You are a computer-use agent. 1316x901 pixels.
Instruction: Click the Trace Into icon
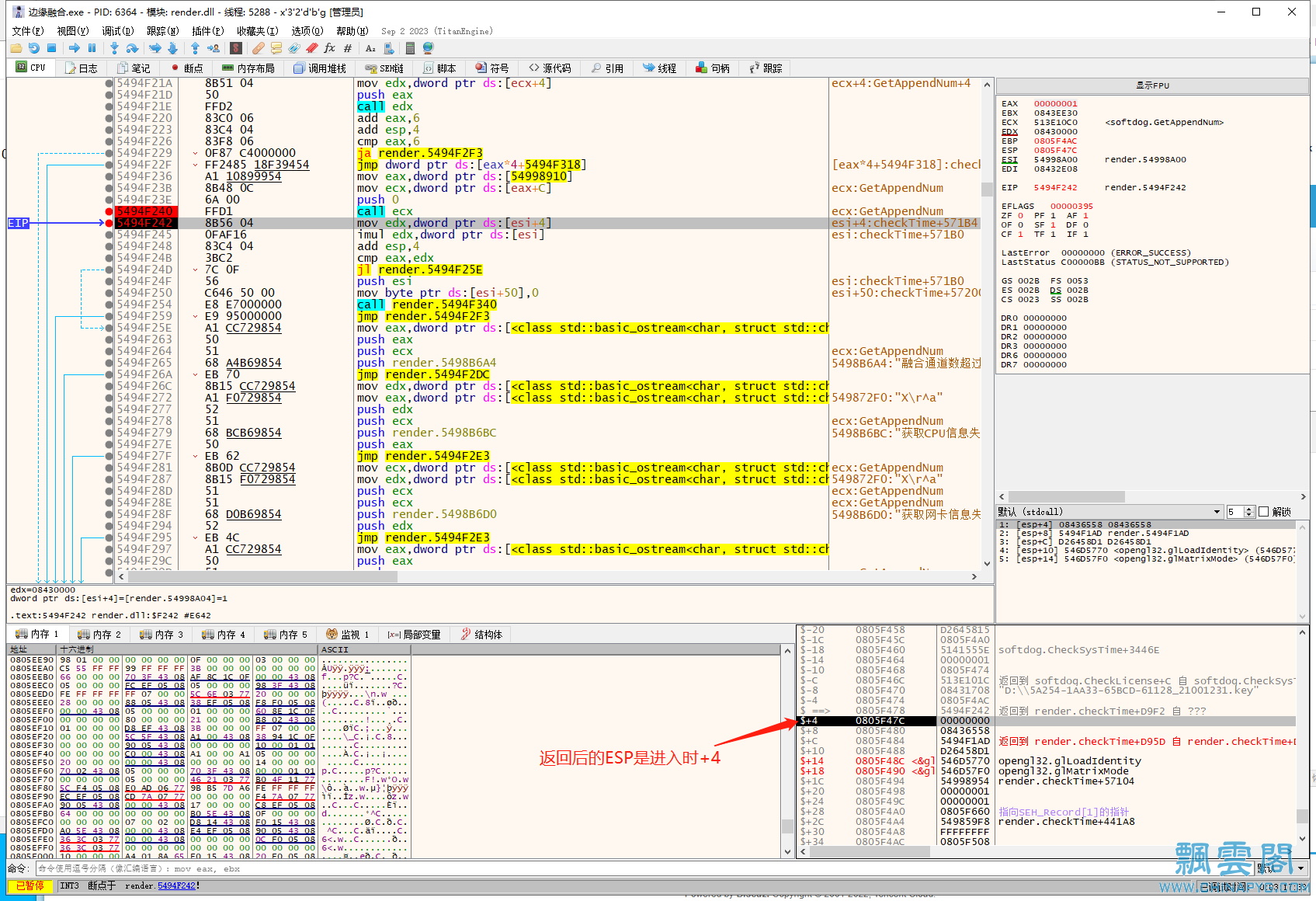(155, 48)
